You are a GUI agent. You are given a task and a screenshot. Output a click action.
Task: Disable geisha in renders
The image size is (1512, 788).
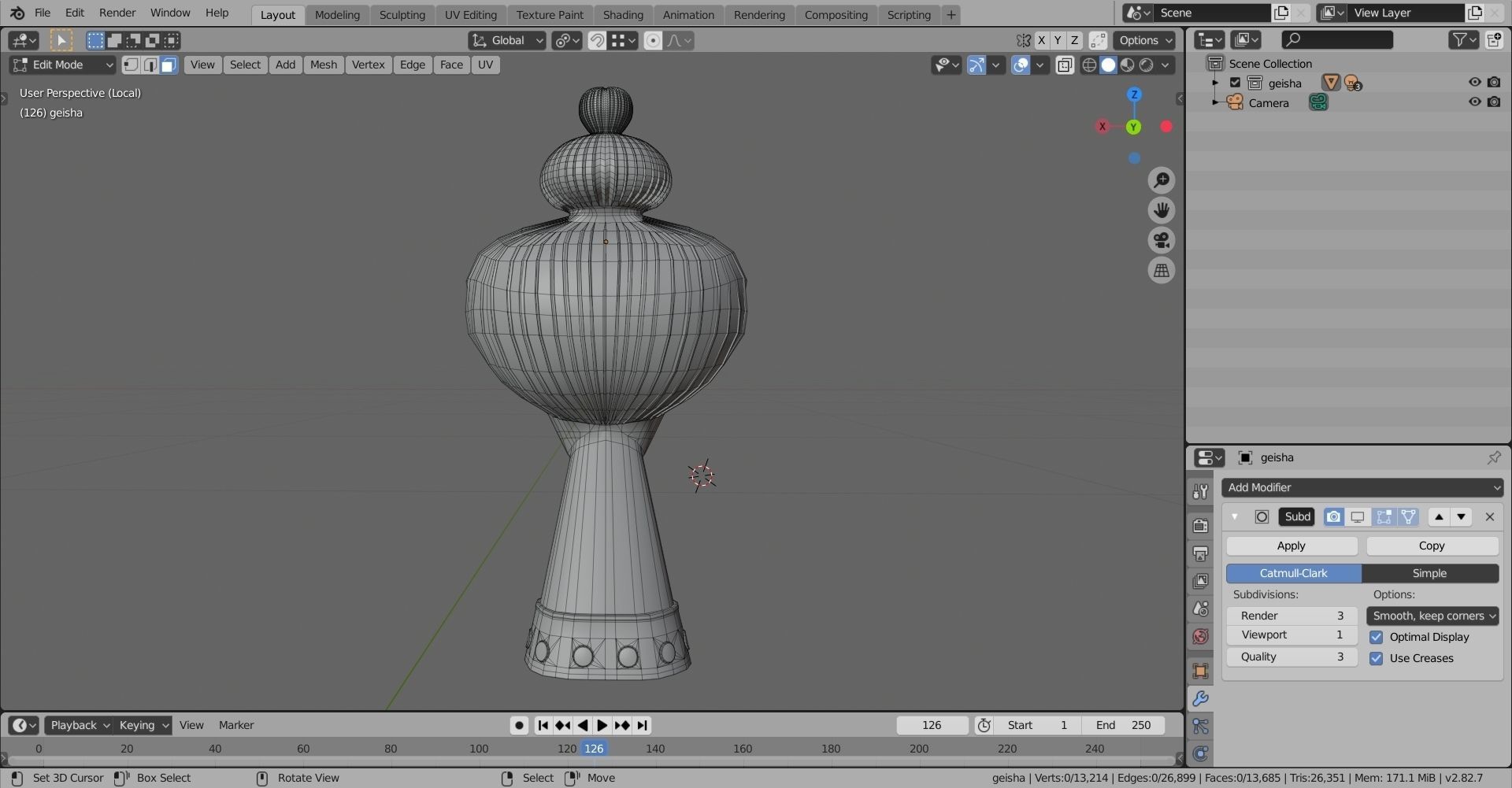pyautogui.click(x=1494, y=82)
